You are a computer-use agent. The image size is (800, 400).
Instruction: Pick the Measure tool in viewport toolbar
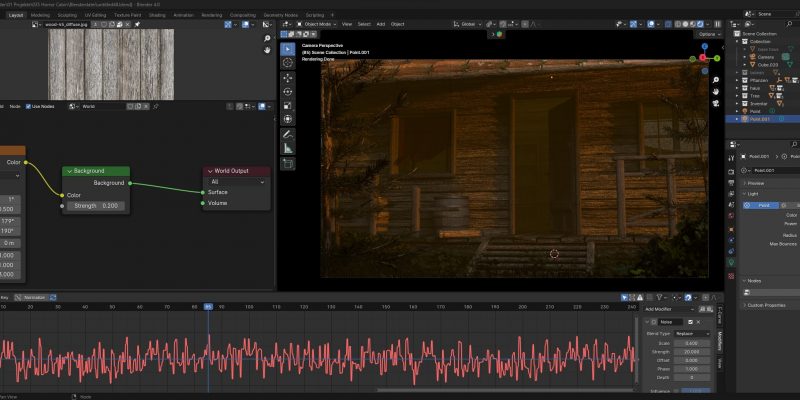[288, 147]
